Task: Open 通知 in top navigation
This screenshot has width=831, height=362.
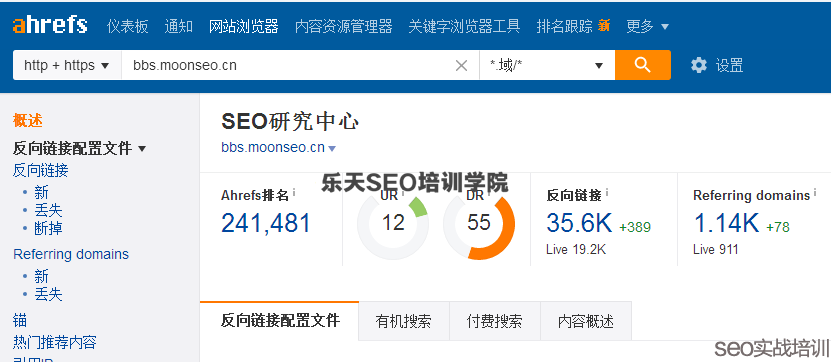Action: pos(179,26)
